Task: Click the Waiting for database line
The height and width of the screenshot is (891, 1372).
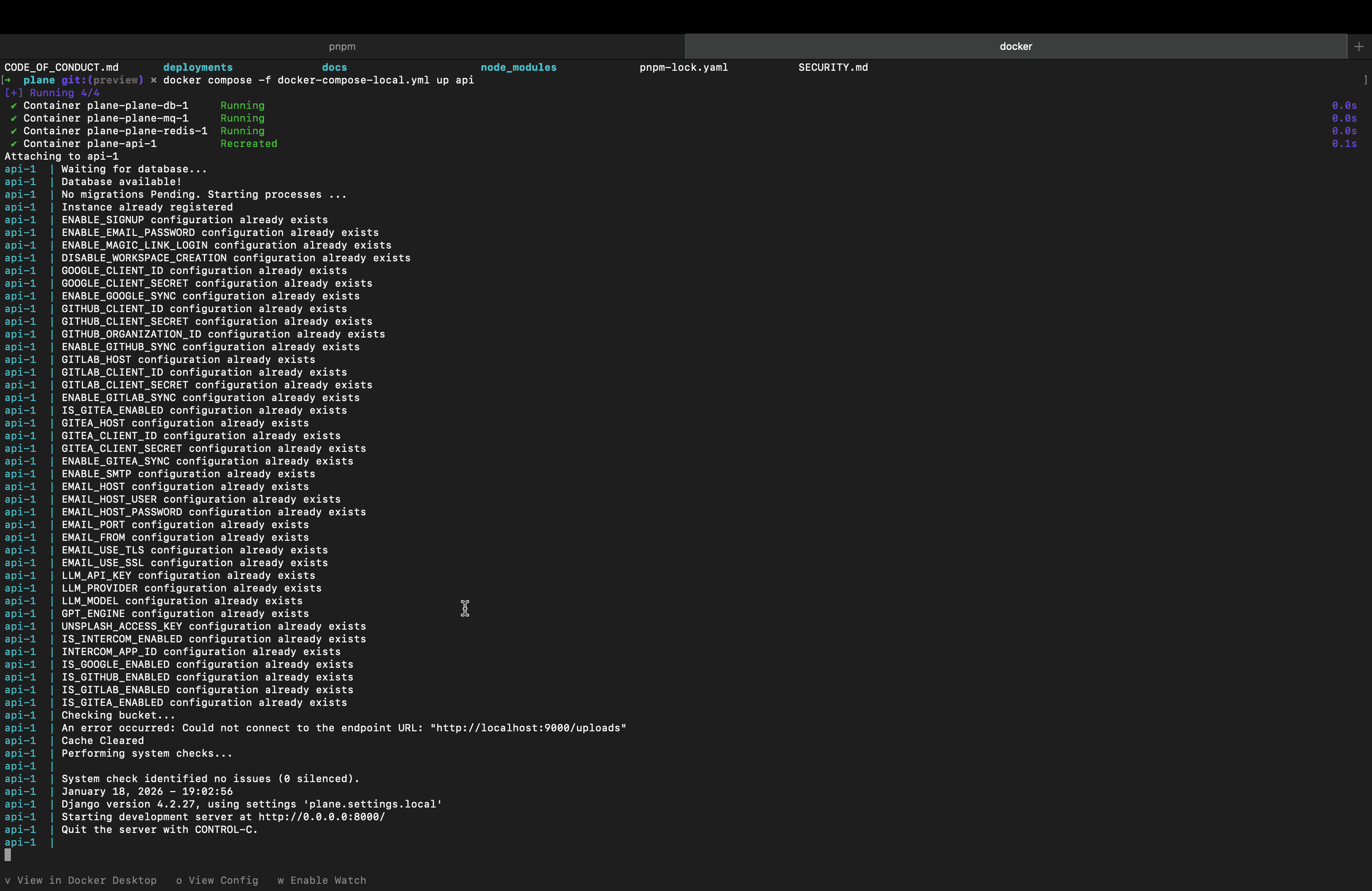Action: point(134,169)
